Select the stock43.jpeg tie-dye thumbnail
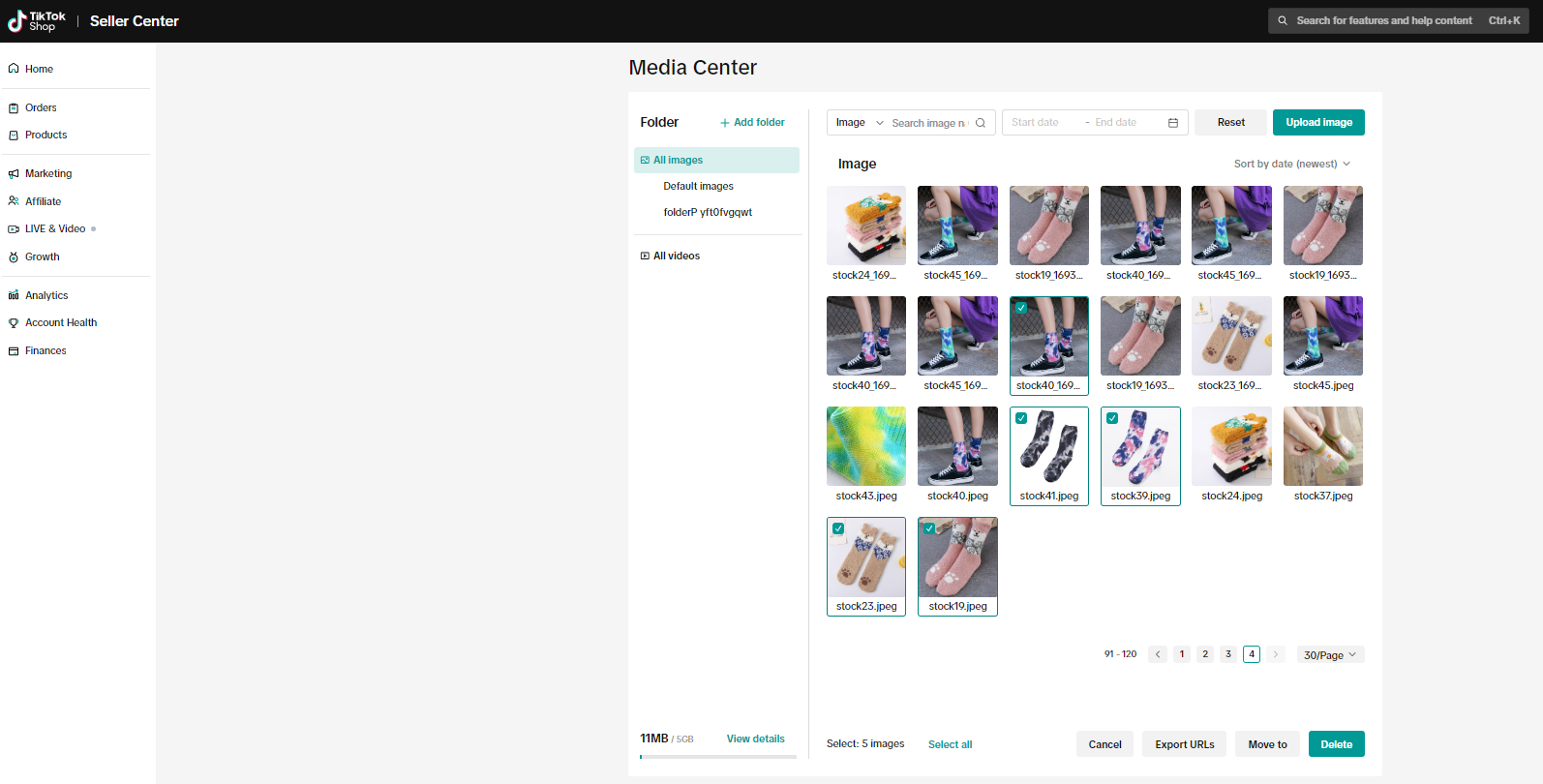Screen dimensions: 1543x784 coord(866,446)
